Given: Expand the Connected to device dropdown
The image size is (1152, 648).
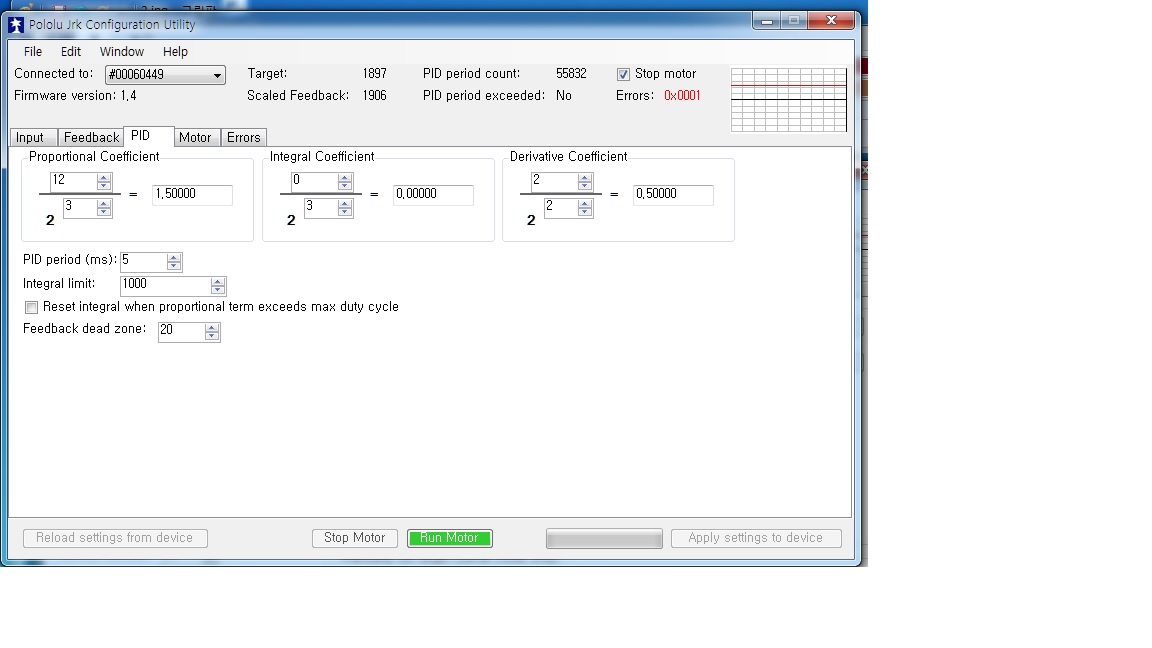Looking at the screenshot, I should [217, 75].
